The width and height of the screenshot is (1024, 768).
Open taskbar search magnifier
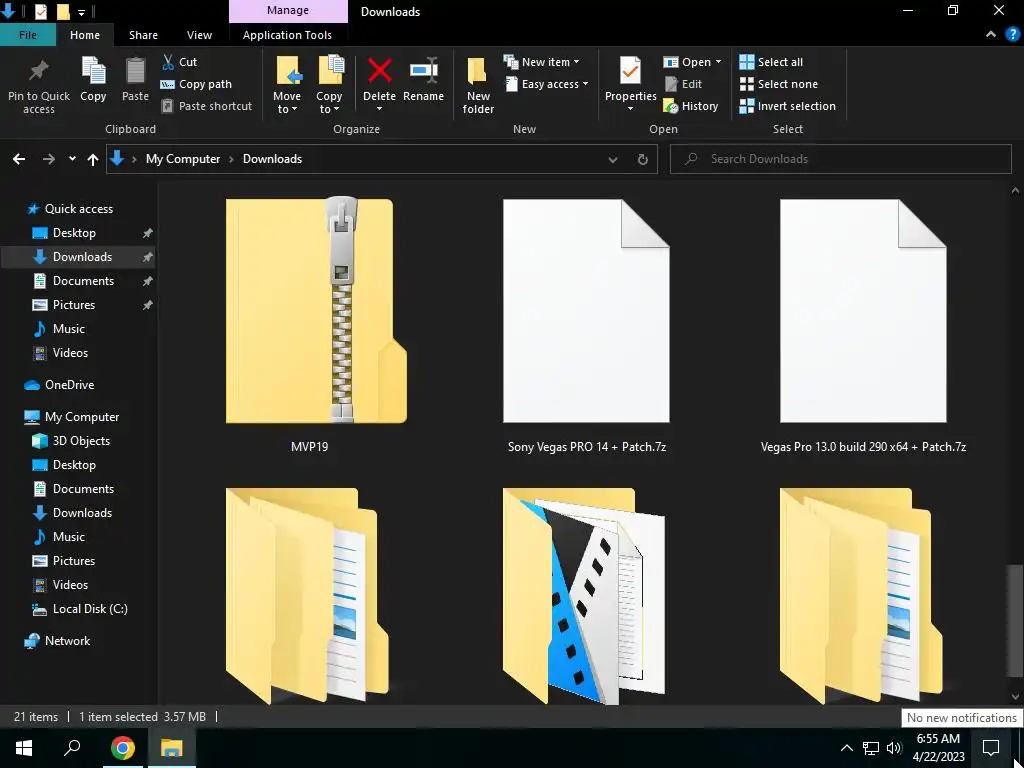click(72, 748)
